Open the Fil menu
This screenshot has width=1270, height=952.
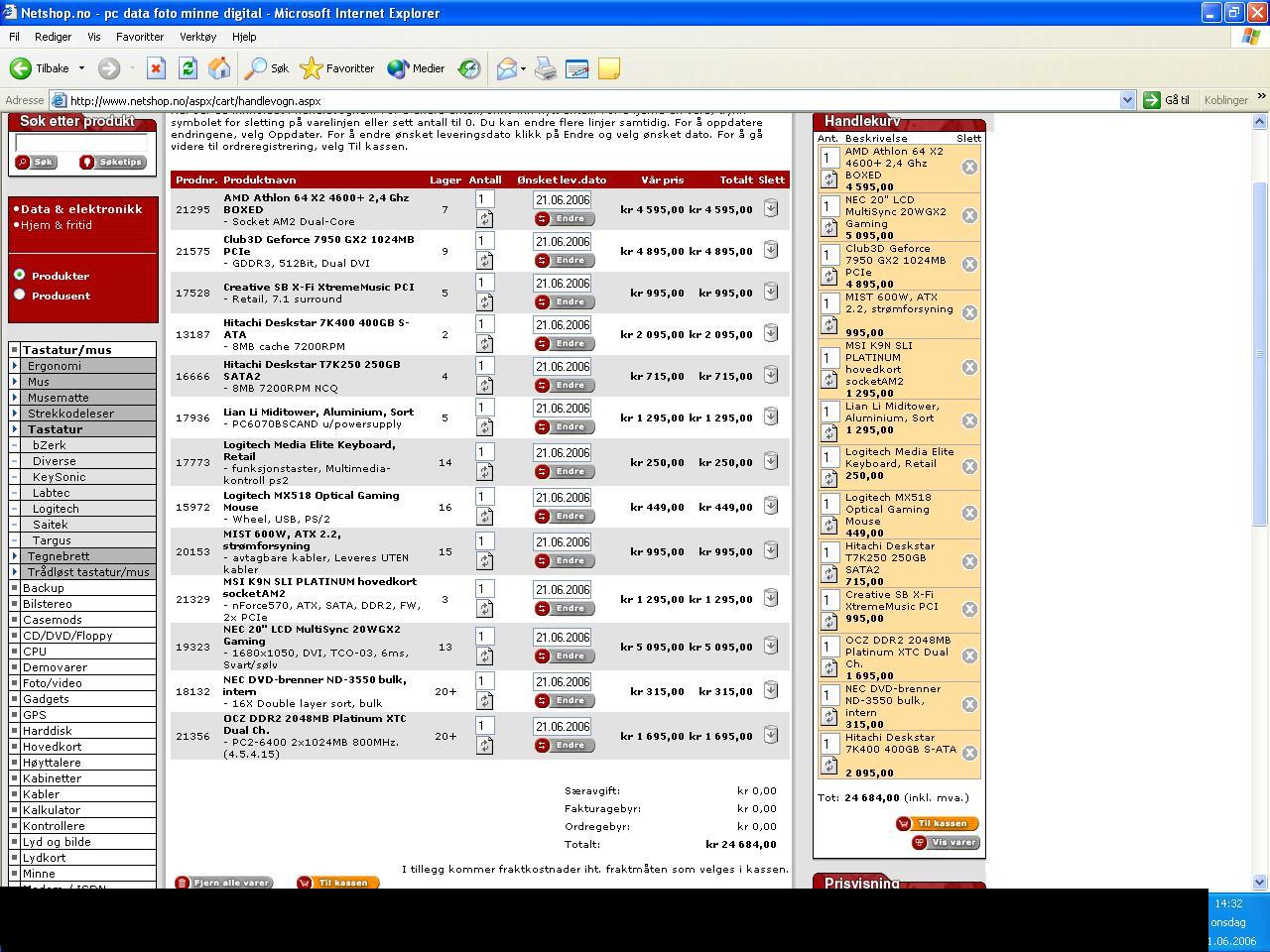tap(14, 37)
